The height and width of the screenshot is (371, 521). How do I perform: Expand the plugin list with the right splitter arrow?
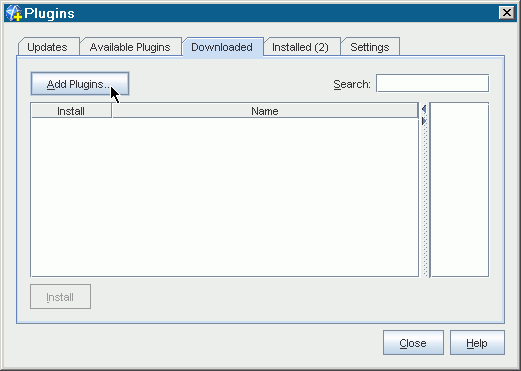click(x=424, y=121)
